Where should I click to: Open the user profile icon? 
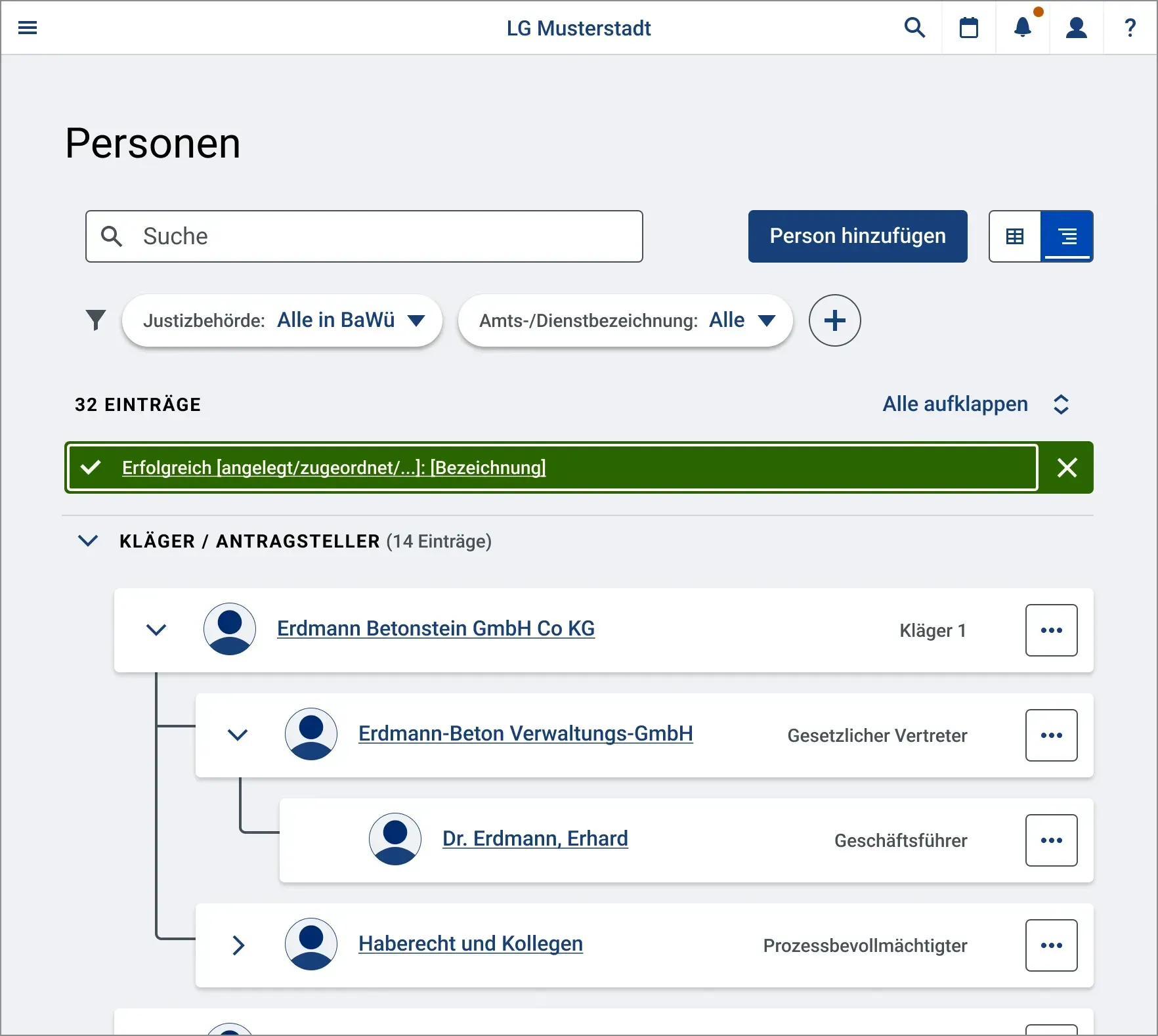1077,28
